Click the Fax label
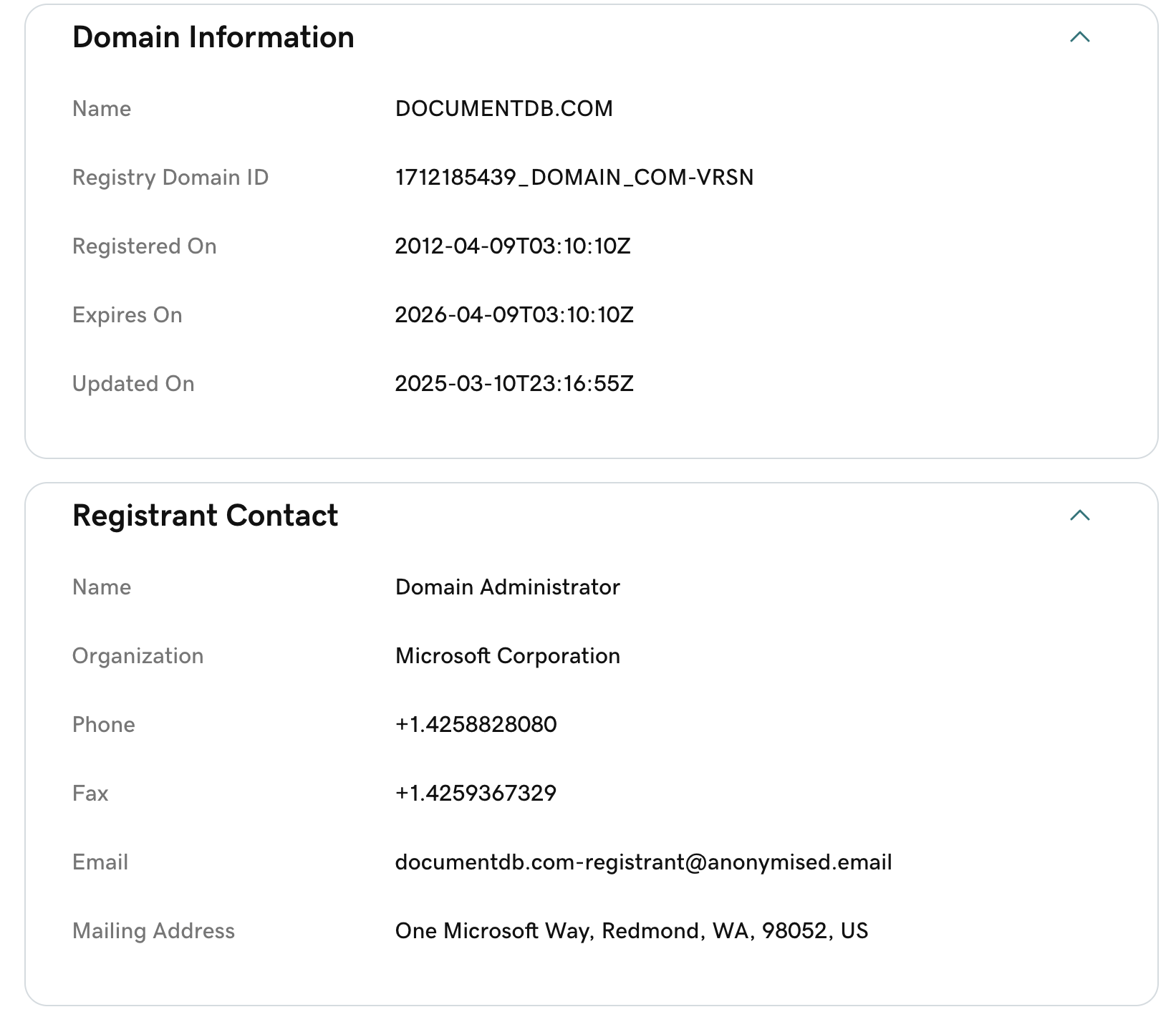The height and width of the screenshot is (1017, 1176). click(90, 794)
